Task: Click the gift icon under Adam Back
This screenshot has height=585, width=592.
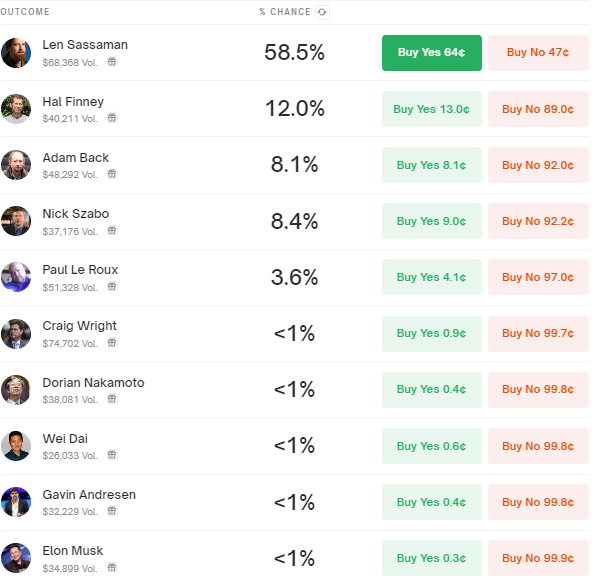Action: click(x=112, y=174)
